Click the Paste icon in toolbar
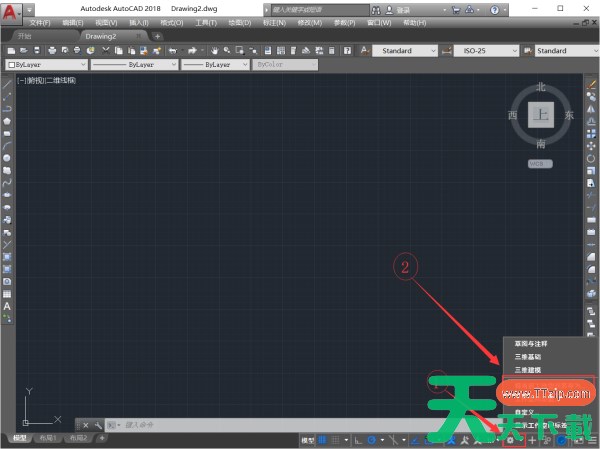The width and height of the screenshot is (600, 449). tap(131, 51)
